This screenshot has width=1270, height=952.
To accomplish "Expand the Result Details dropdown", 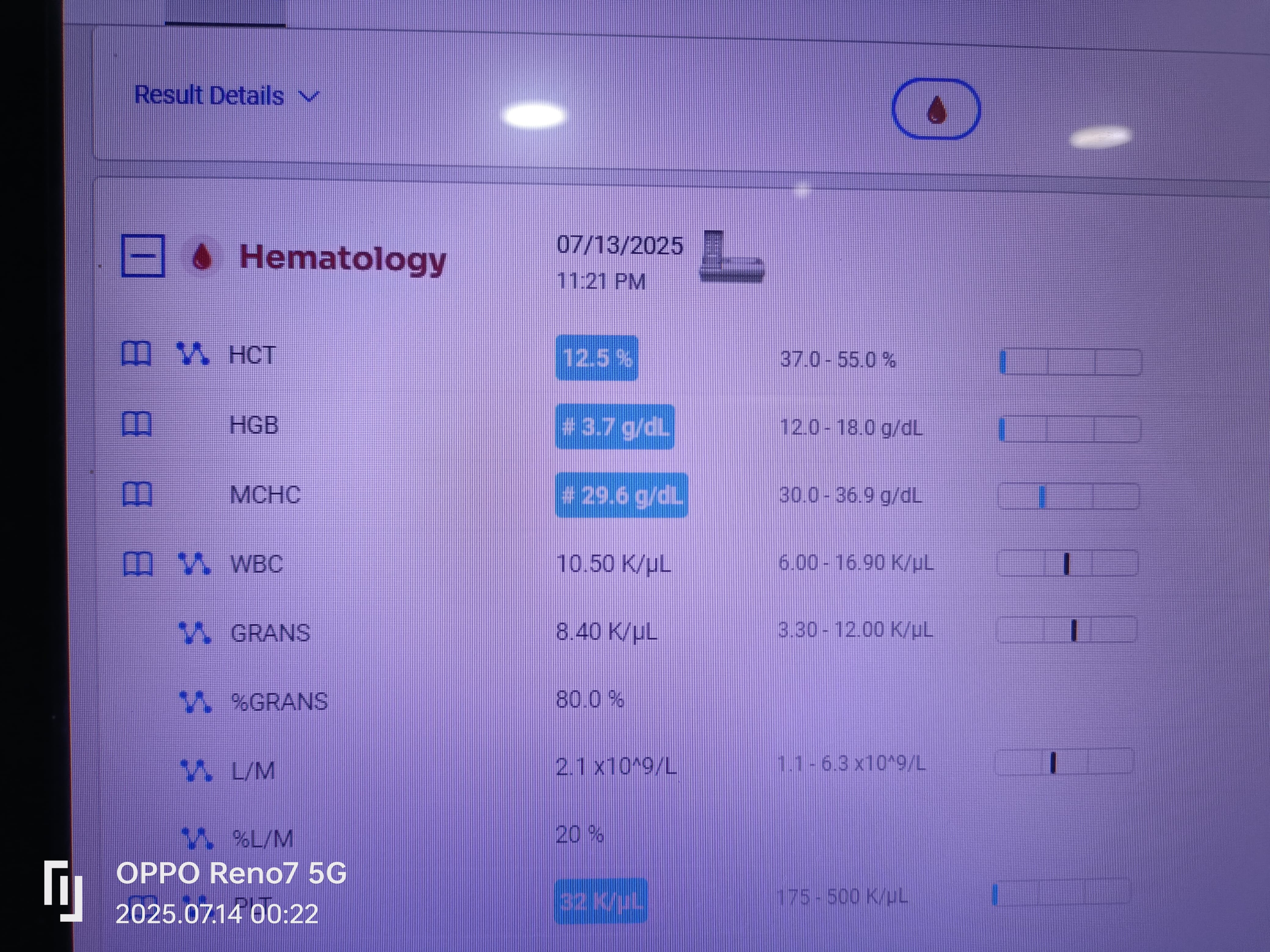I will tap(209, 95).
